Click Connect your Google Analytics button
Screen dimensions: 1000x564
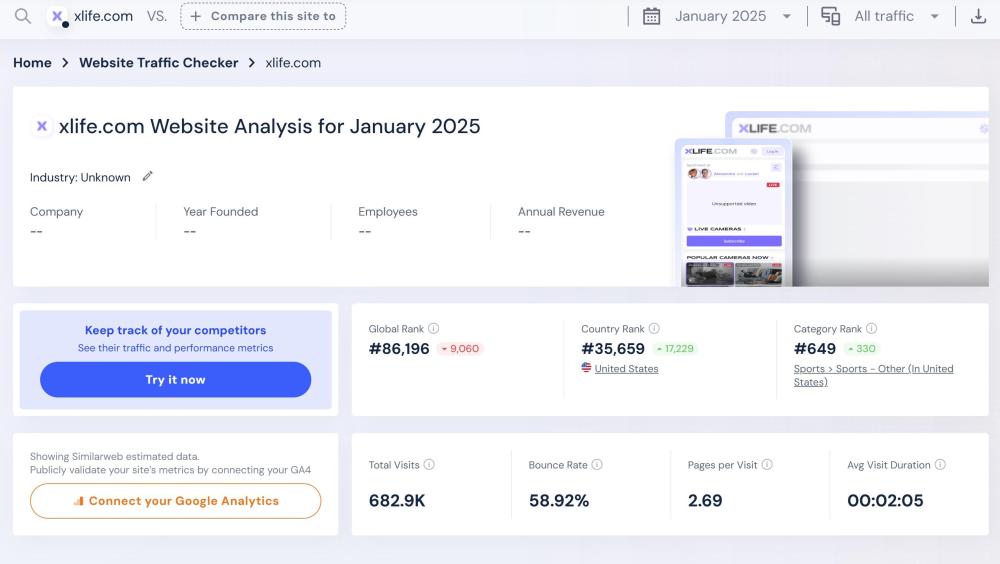click(176, 501)
